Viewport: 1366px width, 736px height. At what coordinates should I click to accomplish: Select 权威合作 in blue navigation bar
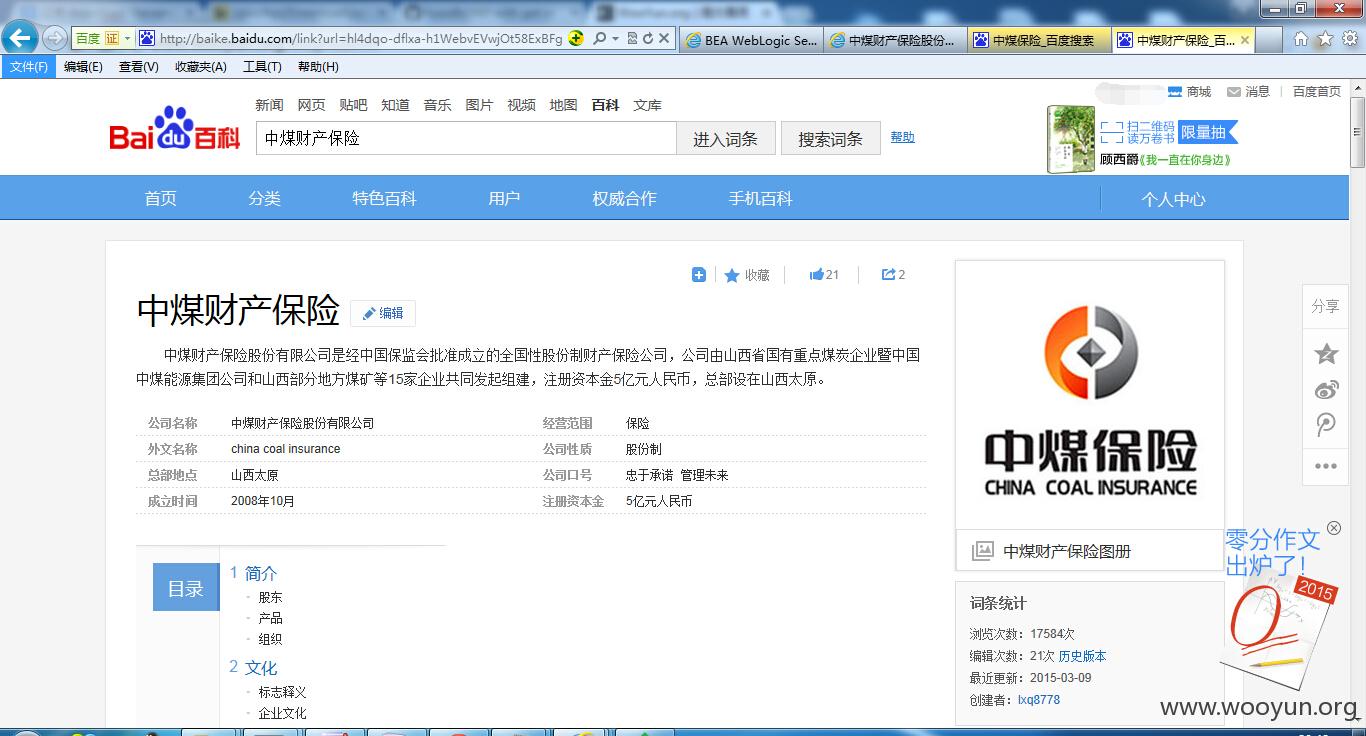point(624,198)
